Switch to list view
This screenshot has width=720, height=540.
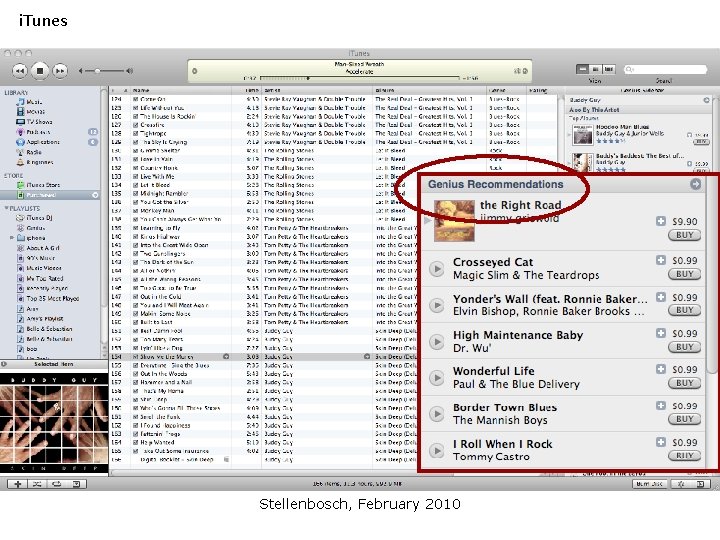click(582, 69)
